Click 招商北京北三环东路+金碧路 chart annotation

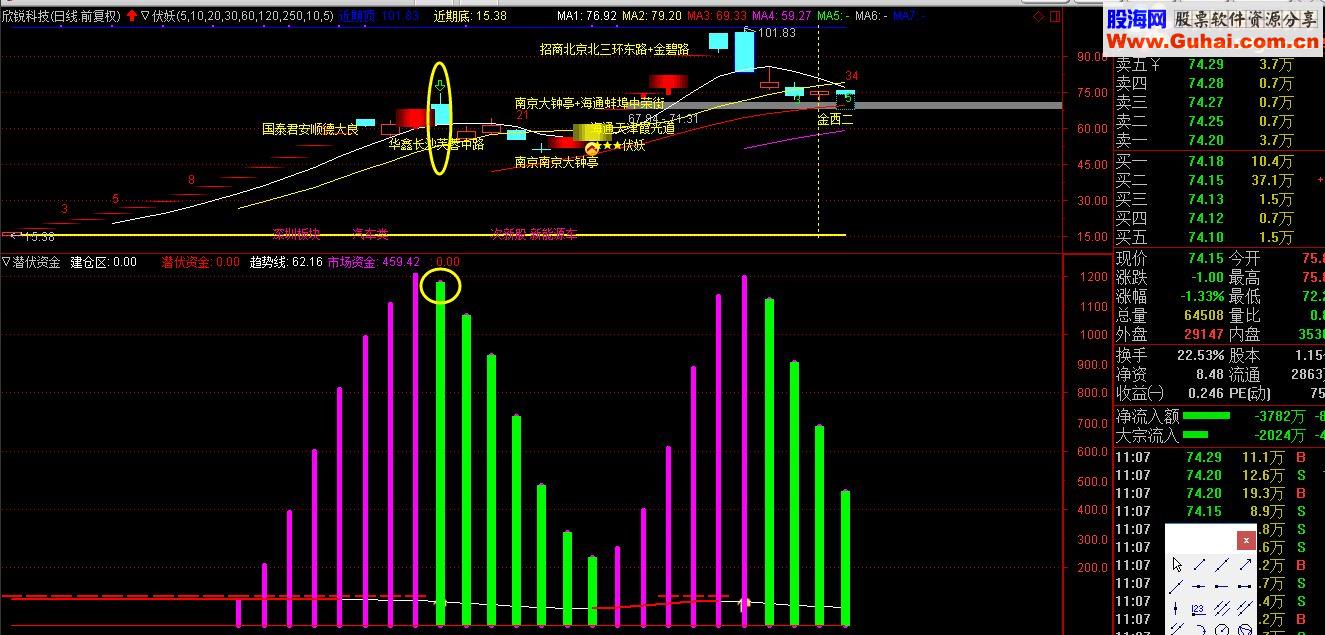pos(614,49)
